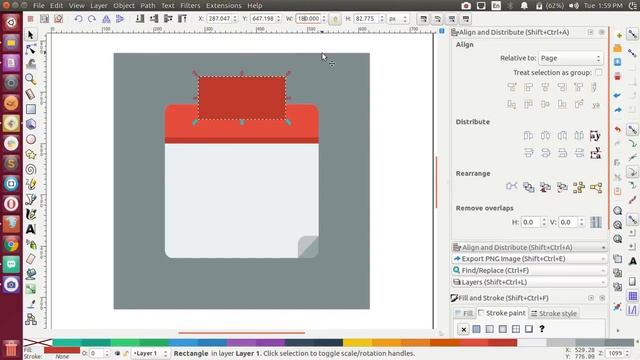Expand Find/Replace panel
640x360 pixels.
pos(529,271)
